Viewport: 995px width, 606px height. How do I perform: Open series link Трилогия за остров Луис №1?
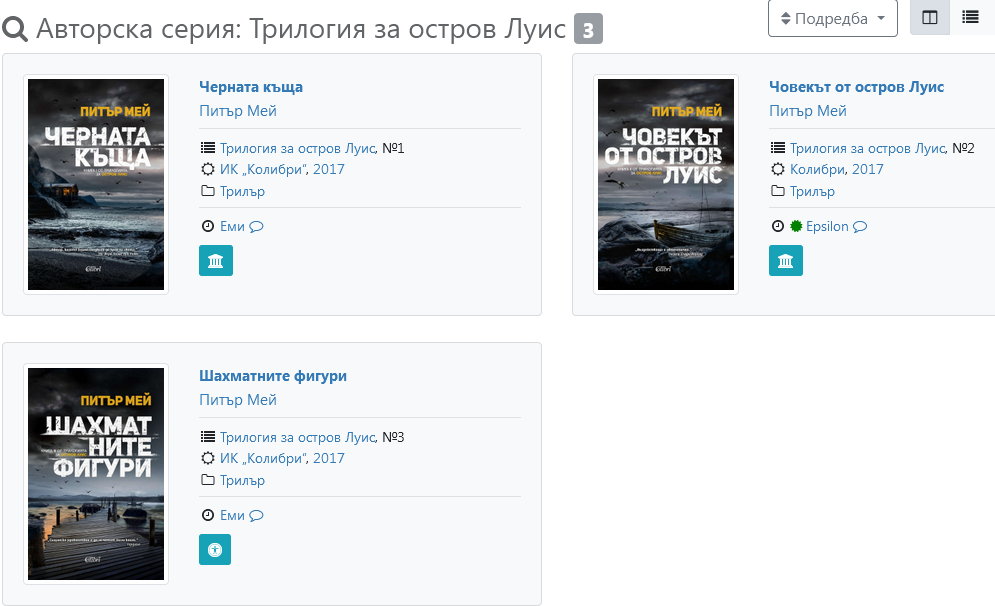[298, 148]
